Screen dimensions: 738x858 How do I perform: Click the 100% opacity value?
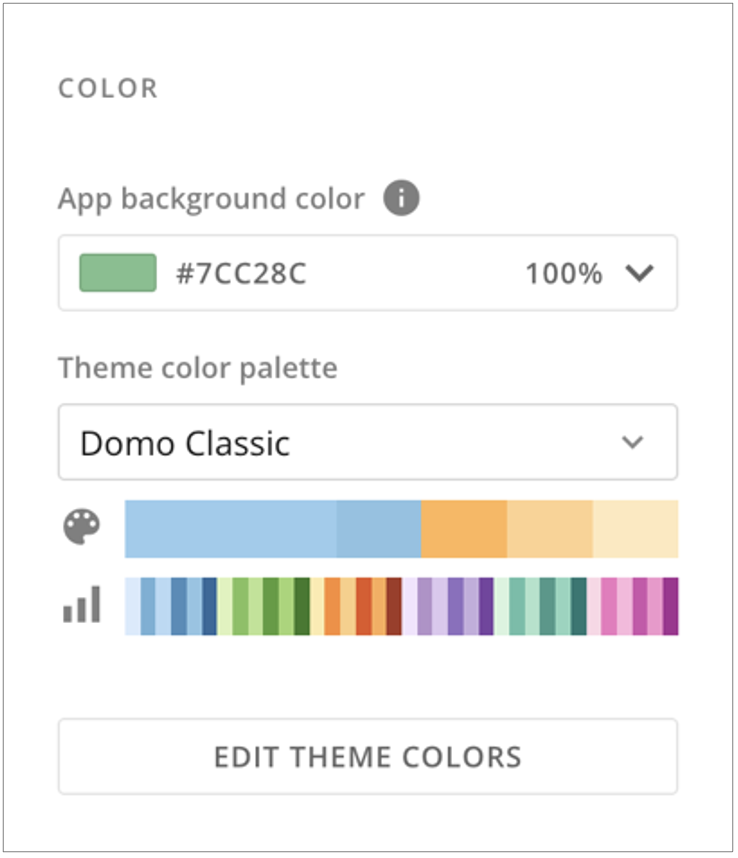coord(563,272)
